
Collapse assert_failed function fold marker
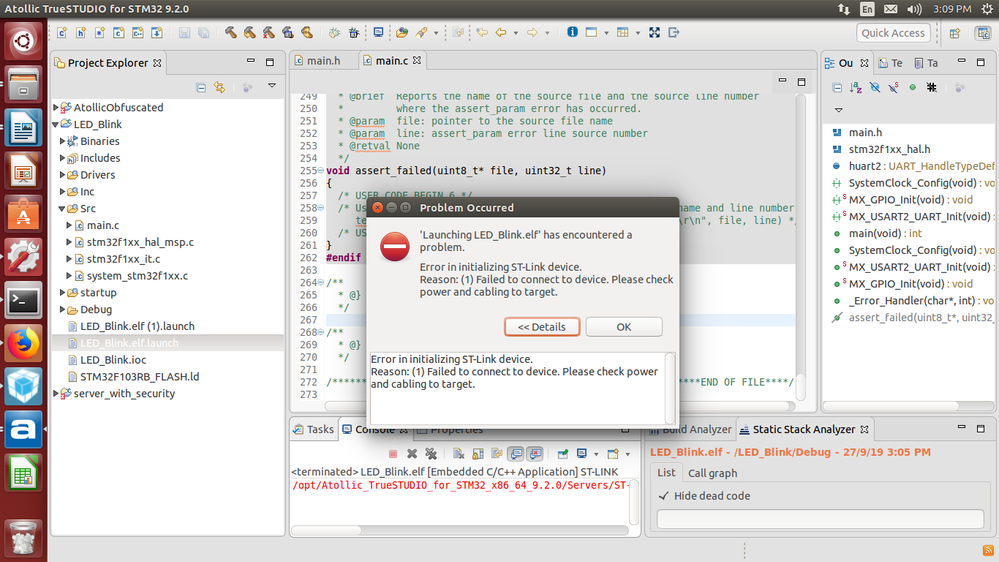(x=320, y=171)
